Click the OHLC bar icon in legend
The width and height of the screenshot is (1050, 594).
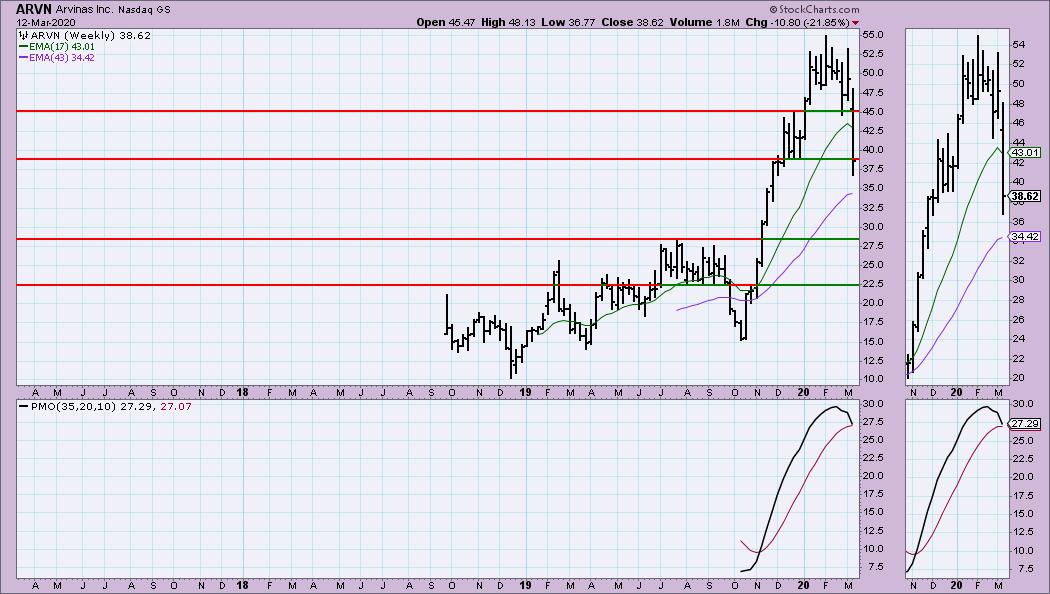pos(23,35)
